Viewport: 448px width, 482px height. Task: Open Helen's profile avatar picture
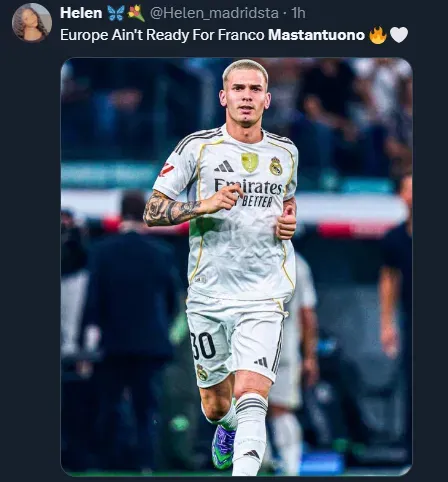point(32,23)
